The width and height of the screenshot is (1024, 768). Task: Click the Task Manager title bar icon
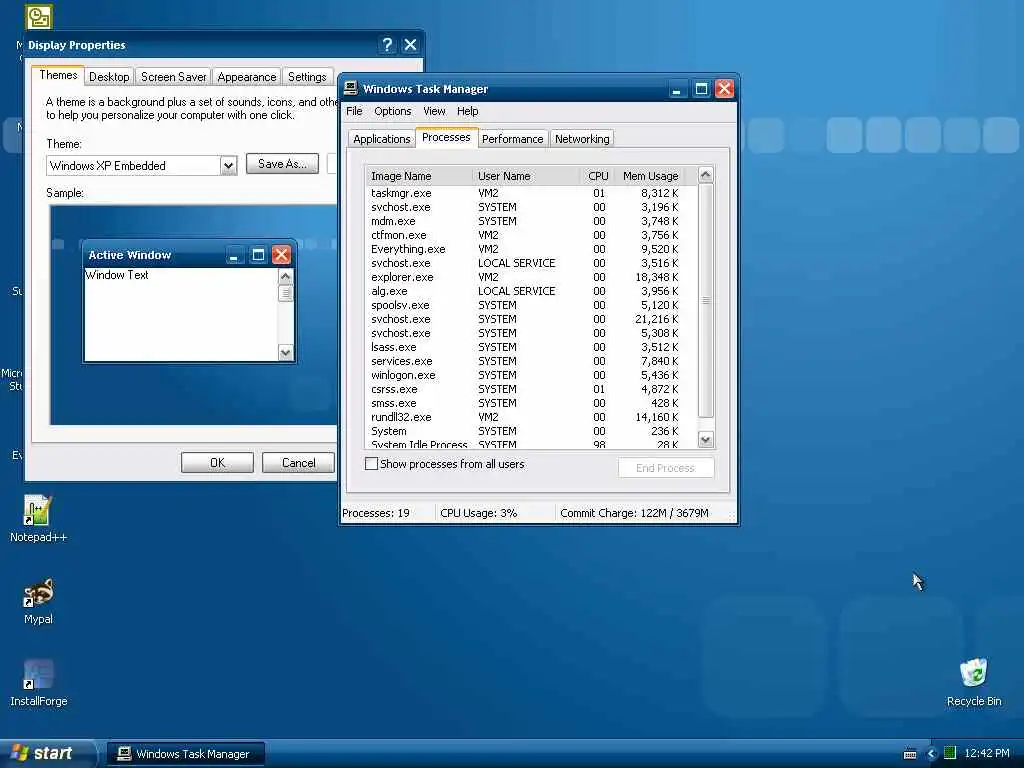351,88
